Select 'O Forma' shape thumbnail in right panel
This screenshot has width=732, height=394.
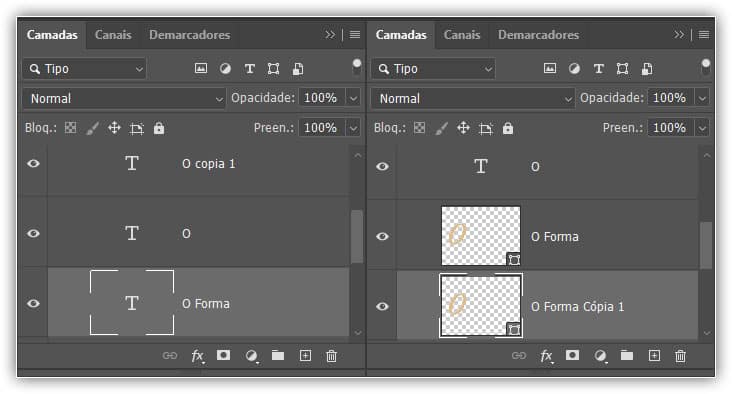click(x=481, y=236)
